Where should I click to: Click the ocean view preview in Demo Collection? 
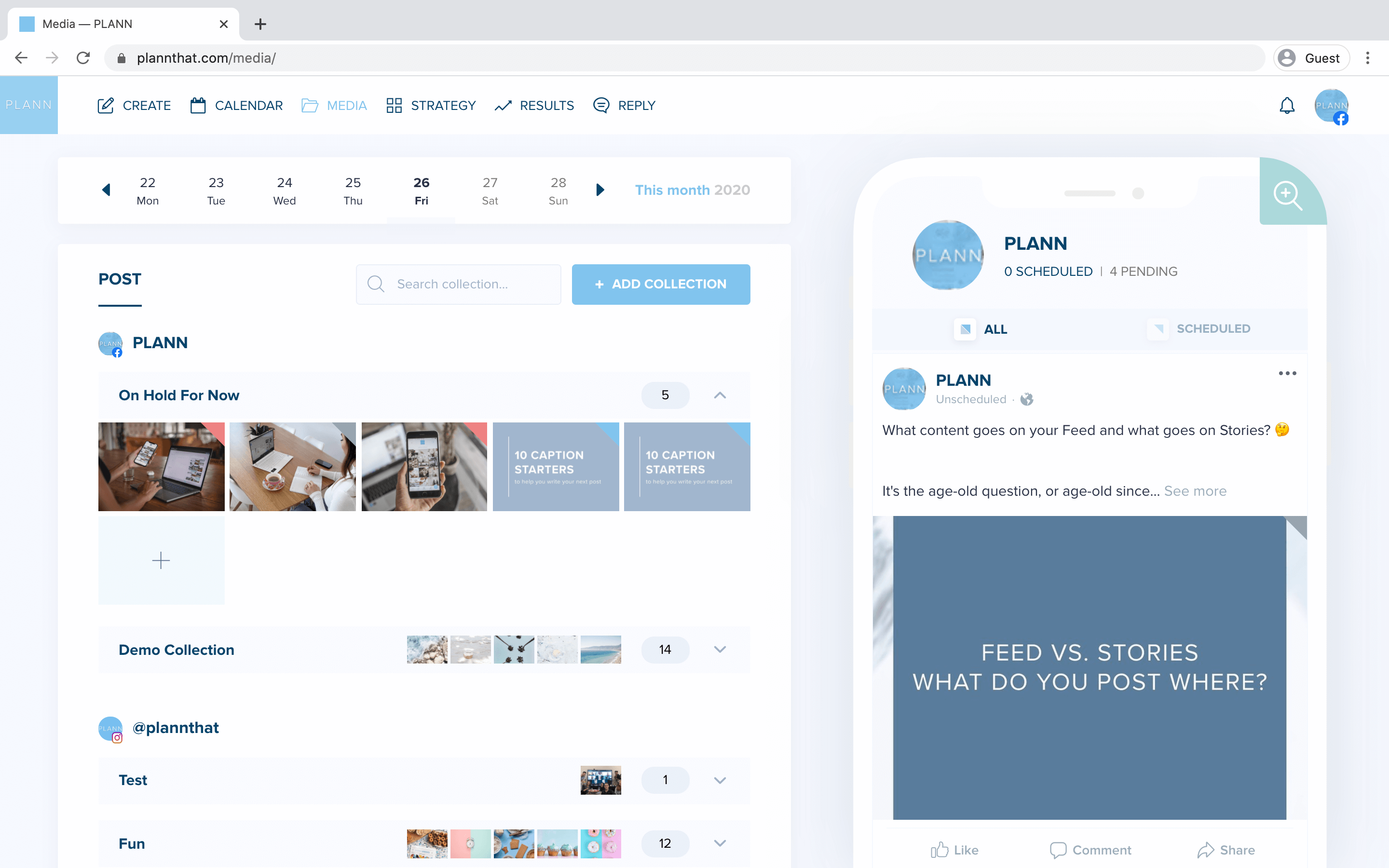[x=600, y=649]
